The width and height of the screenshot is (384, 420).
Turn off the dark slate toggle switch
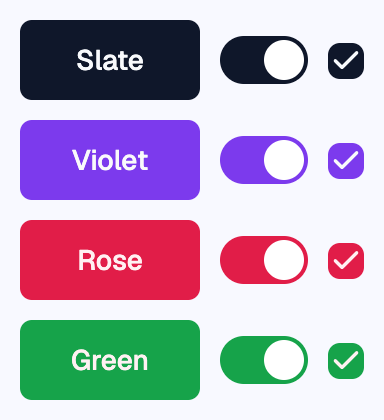[264, 60]
